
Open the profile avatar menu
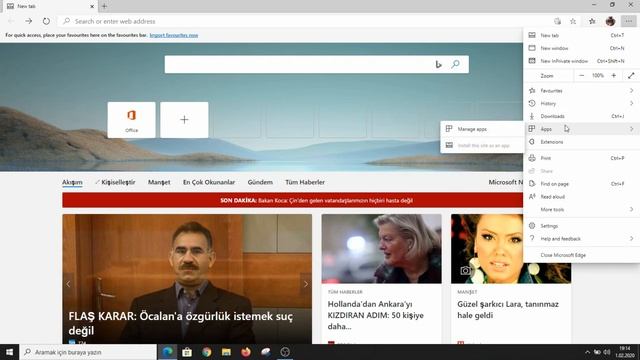pyautogui.click(x=610, y=21)
